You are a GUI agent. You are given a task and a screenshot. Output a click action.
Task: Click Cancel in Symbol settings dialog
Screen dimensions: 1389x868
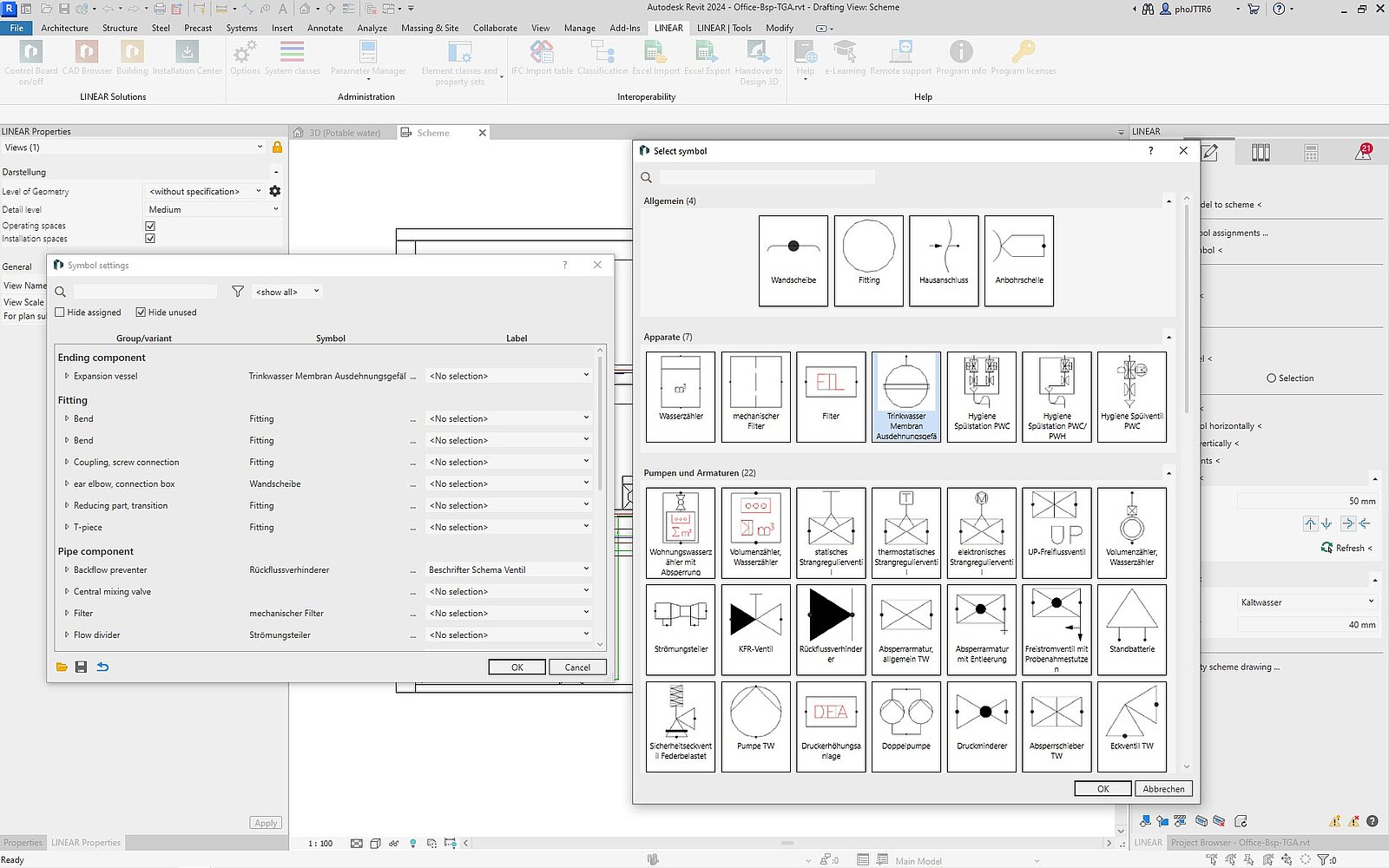(577, 667)
